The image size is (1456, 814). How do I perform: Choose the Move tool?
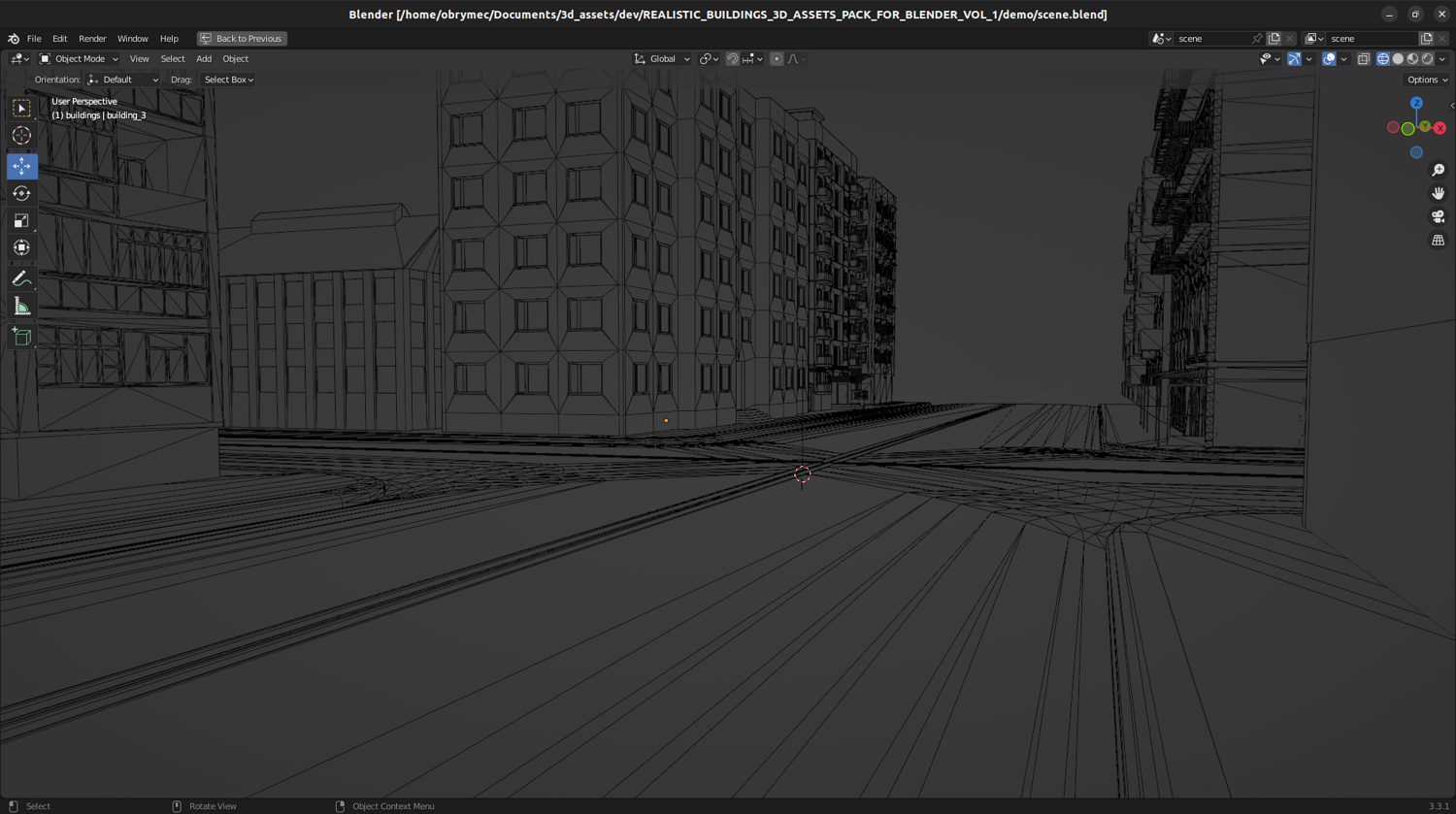(x=21, y=166)
